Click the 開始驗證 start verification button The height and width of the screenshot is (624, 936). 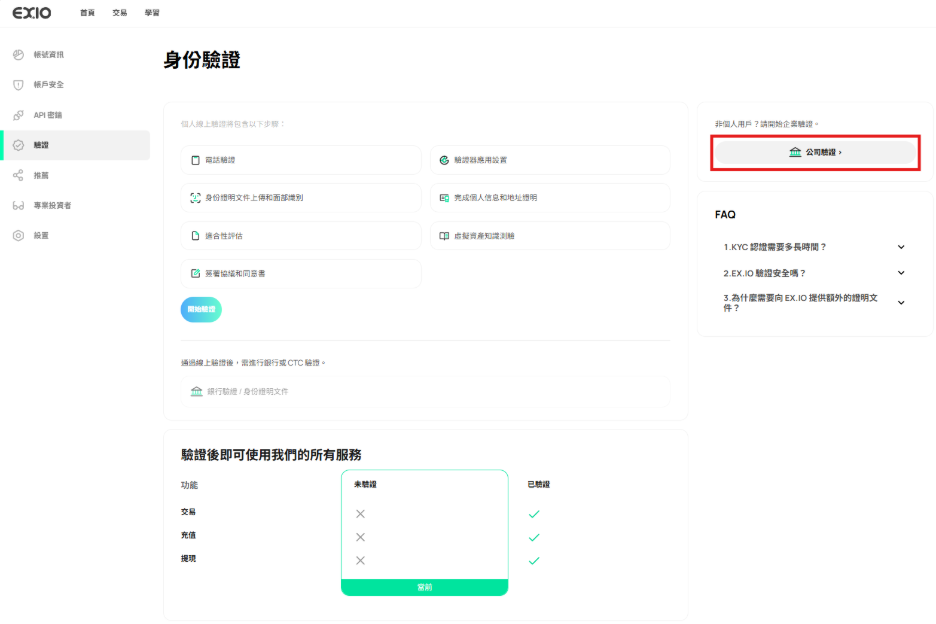[x=201, y=310]
